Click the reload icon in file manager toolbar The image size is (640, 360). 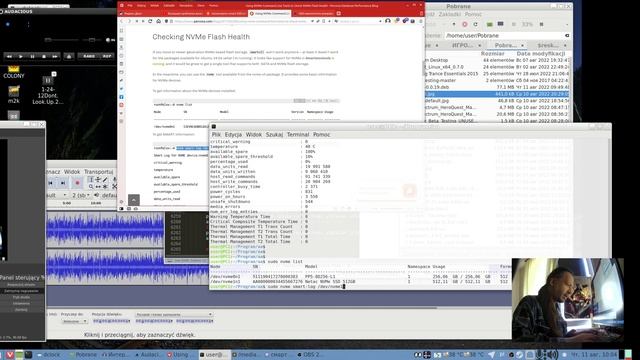[x=476, y=24]
